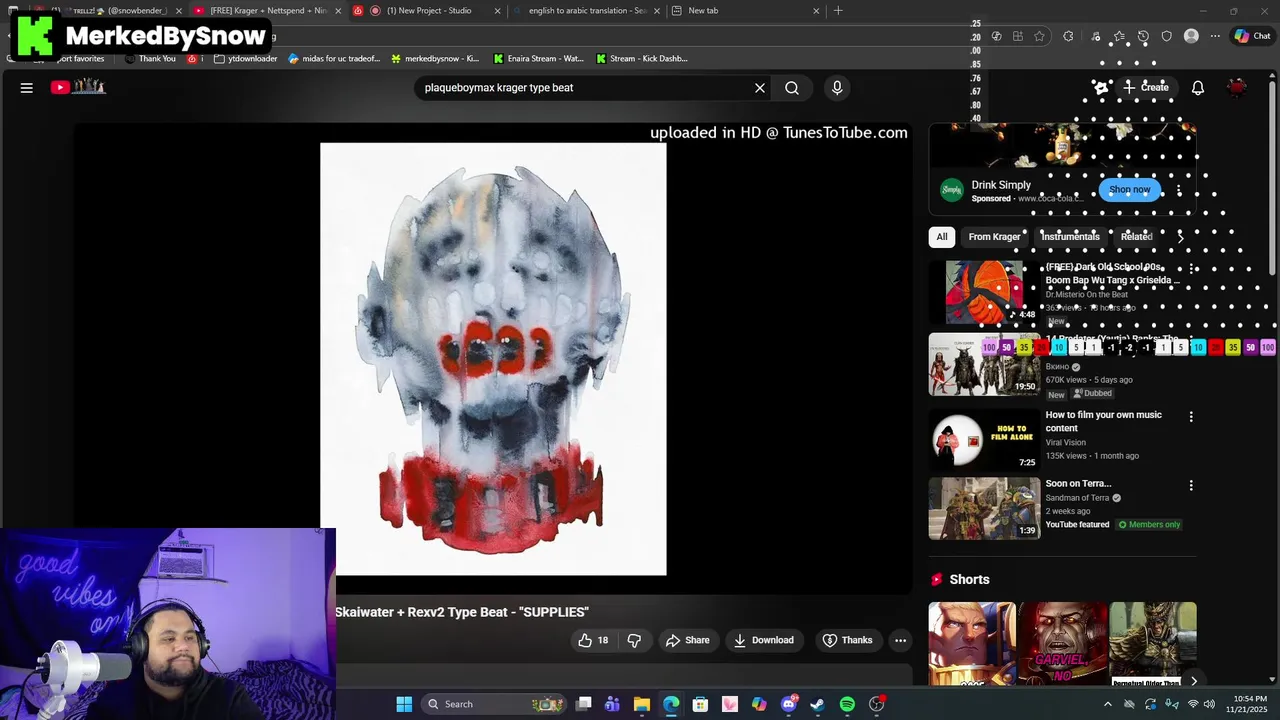Select the Related chip
This screenshot has height=720, width=1280.
click(1136, 237)
